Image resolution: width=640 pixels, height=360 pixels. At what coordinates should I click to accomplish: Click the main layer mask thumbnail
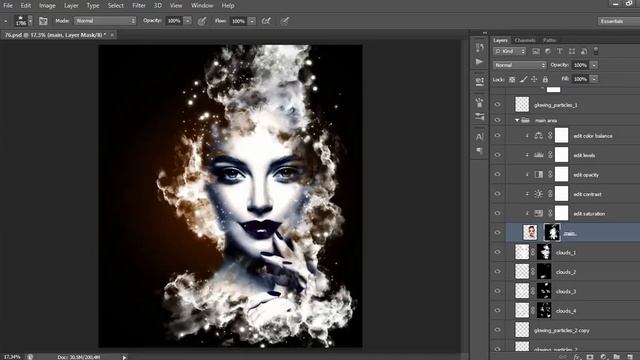(x=552, y=233)
